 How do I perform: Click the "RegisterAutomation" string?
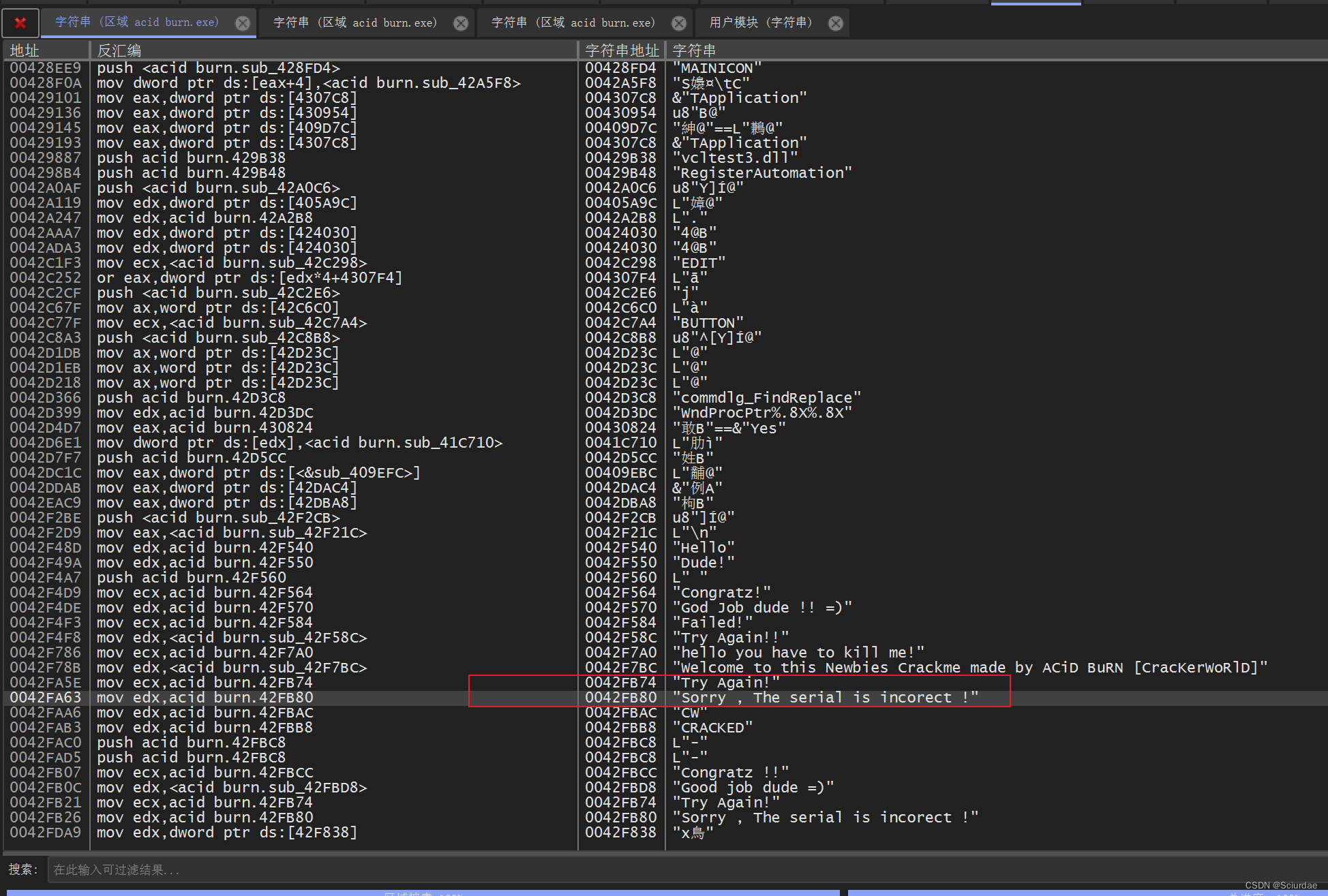[x=762, y=173]
